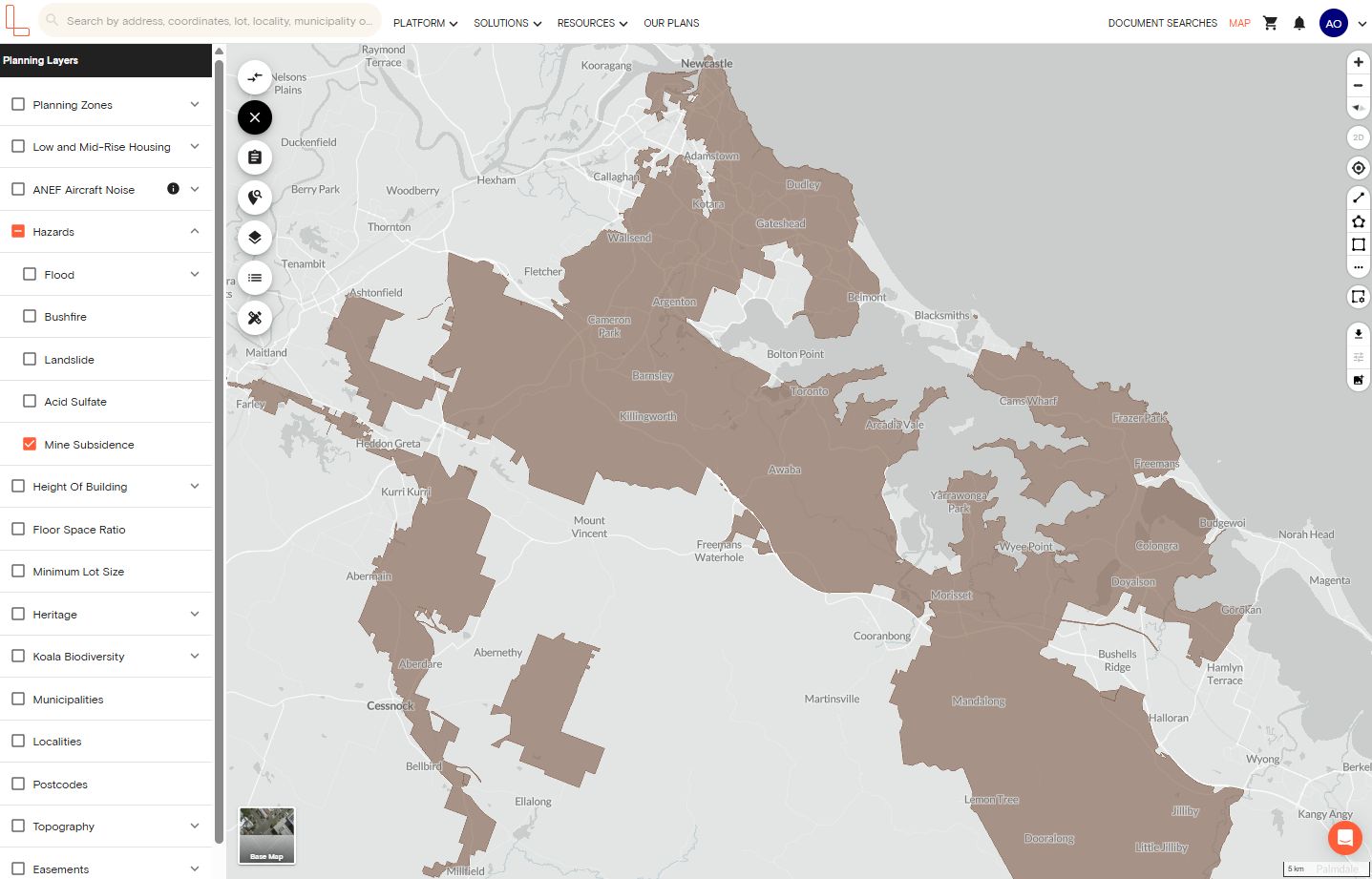Enable the Bushfire layer checkbox
The height and width of the screenshot is (879, 1372).
[30, 316]
